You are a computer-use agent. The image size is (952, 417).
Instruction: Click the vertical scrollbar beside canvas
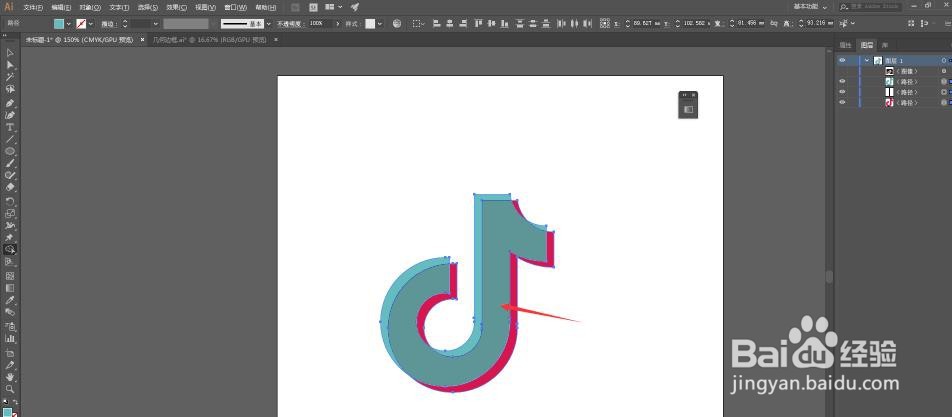click(x=829, y=276)
